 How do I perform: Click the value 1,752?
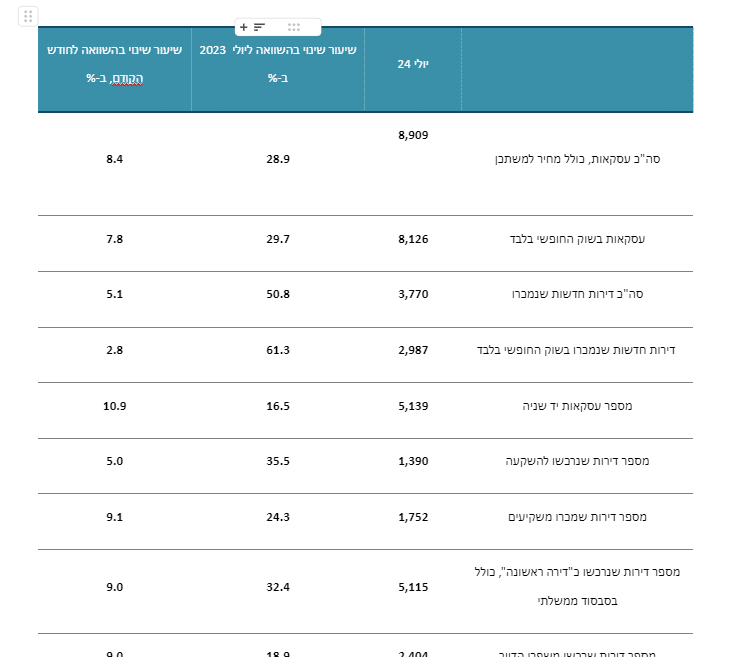413,517
